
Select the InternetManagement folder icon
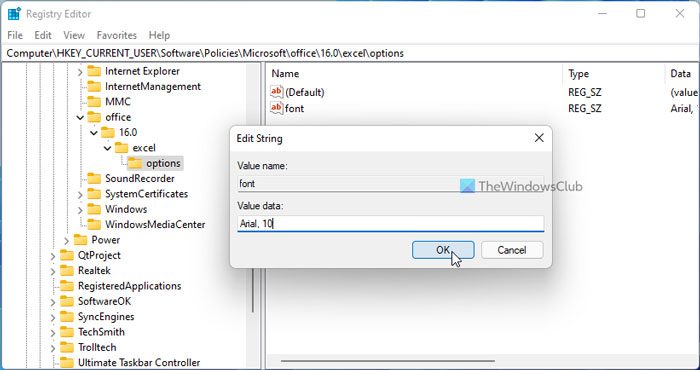tap(94, 86)
